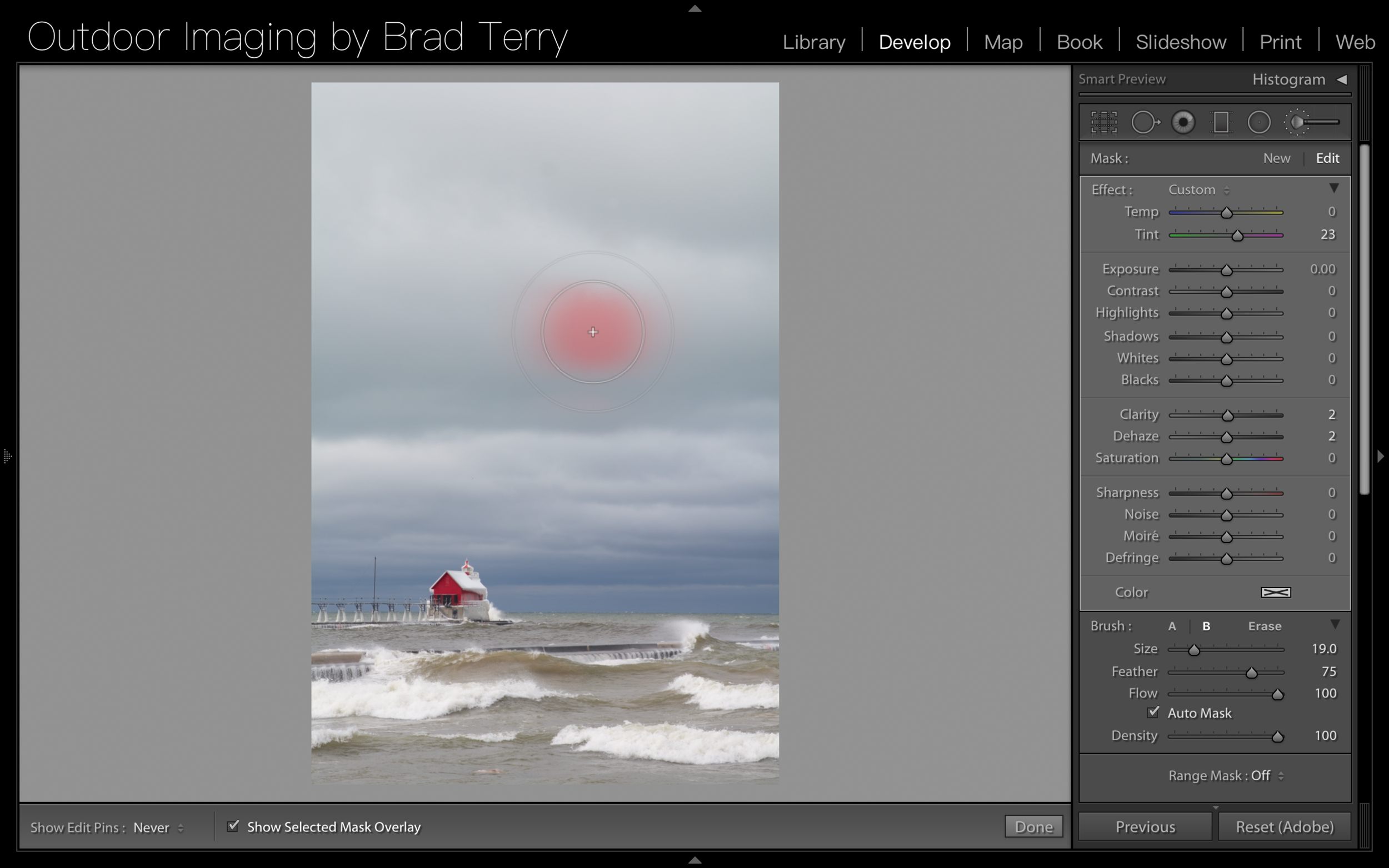Select the Crop Overlay tool
Screen dimensions: 1389x868
tap(1103, 122)
